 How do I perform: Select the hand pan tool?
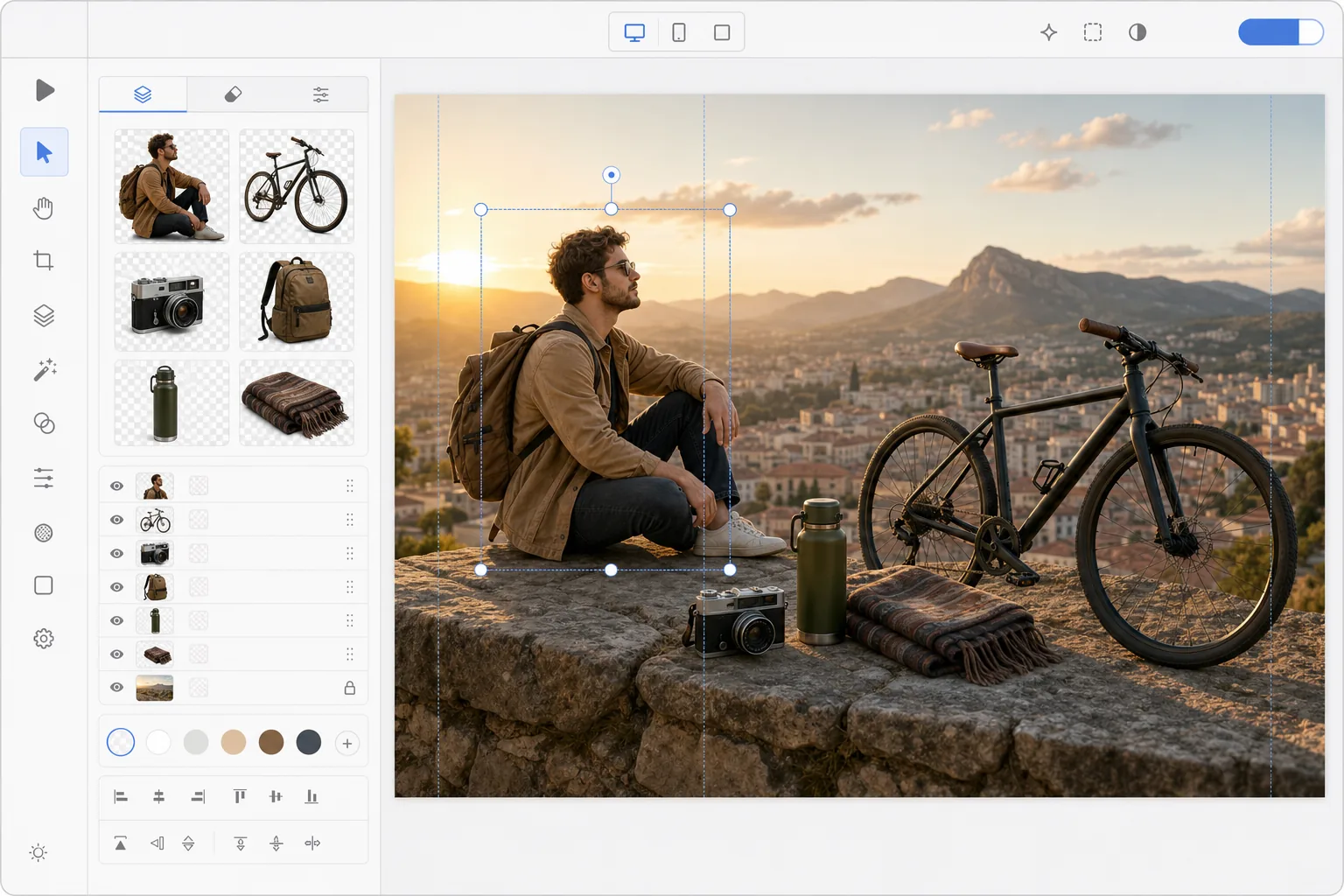pos(44,208)
